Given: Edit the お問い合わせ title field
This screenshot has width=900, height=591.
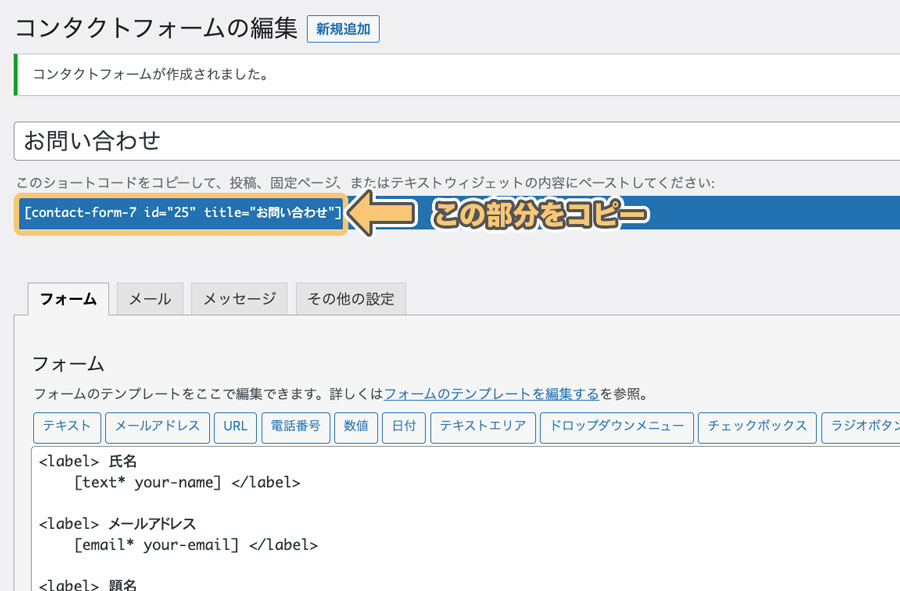Looking at the screenshot, I should (x=457, y=141).
